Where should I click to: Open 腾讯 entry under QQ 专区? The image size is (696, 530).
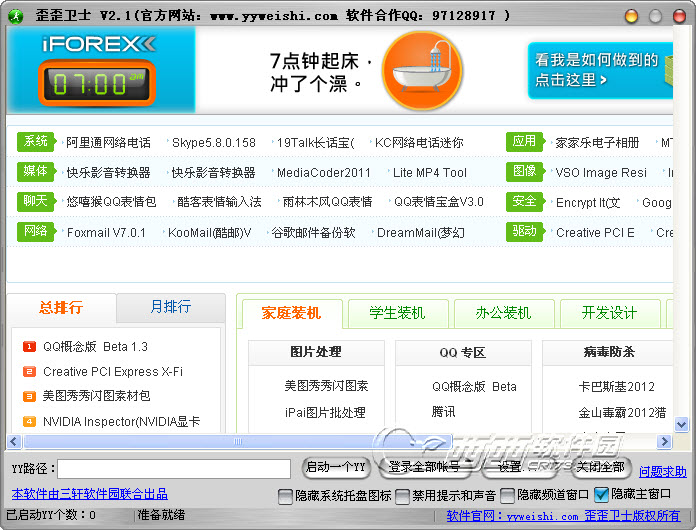443,412
